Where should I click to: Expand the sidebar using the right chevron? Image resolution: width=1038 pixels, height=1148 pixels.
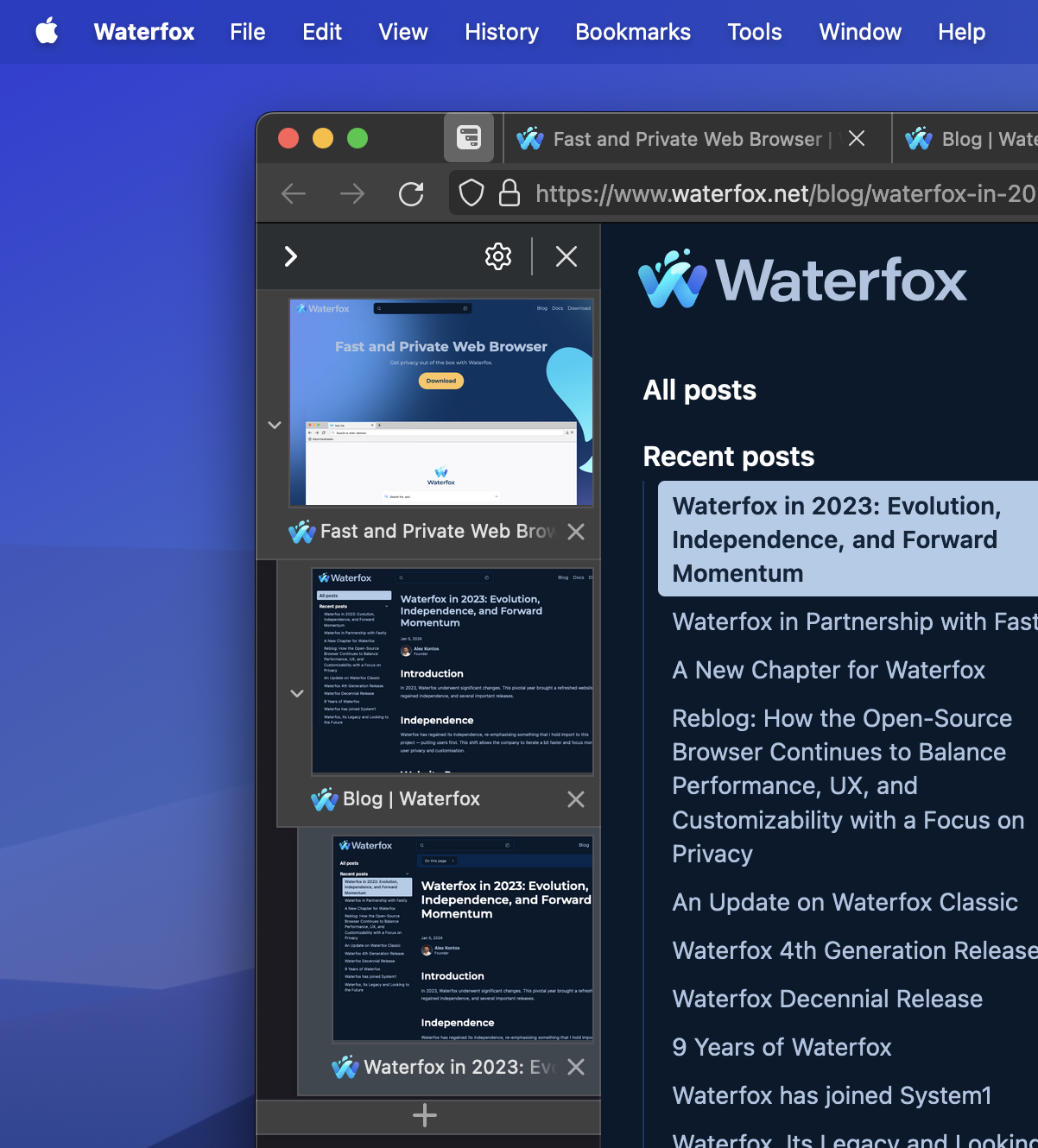291,256
